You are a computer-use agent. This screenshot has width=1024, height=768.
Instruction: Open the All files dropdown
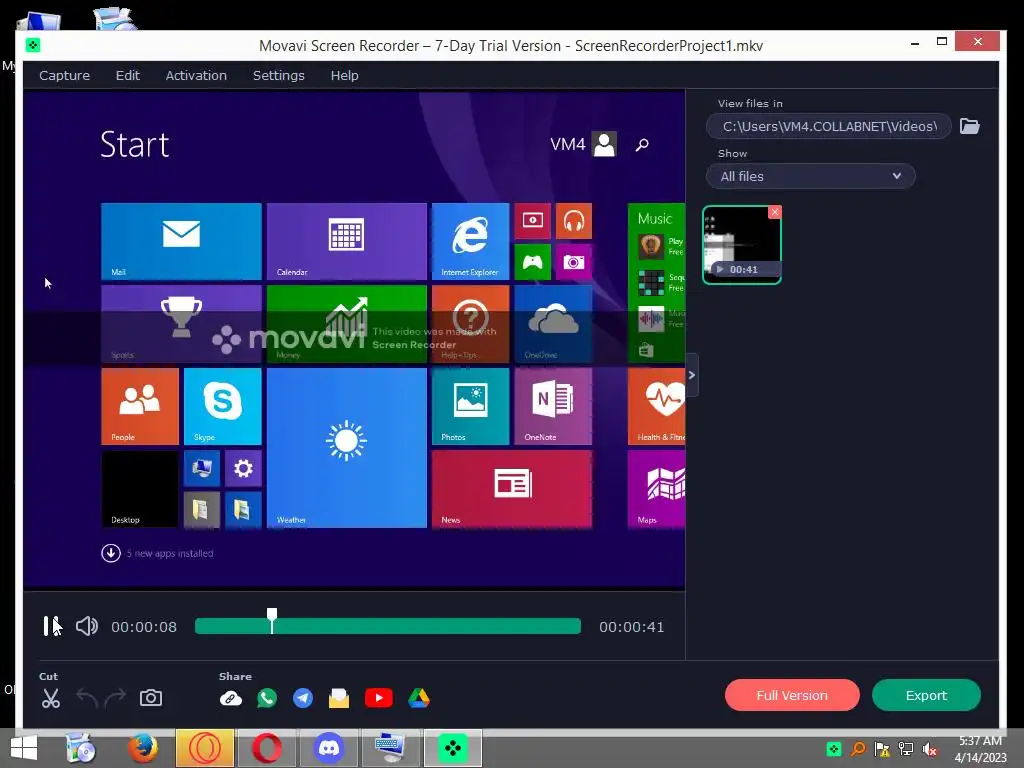810,176
